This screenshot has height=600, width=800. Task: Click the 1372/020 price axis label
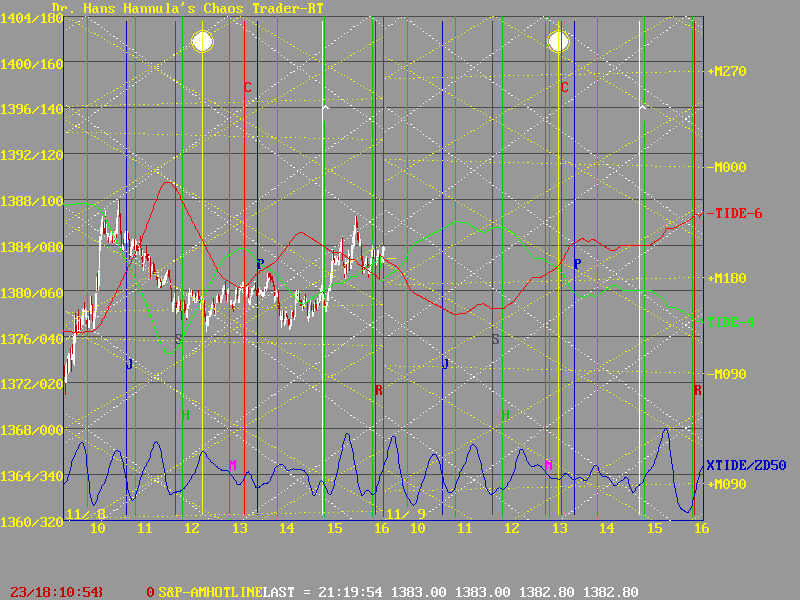tap(32, 384)
